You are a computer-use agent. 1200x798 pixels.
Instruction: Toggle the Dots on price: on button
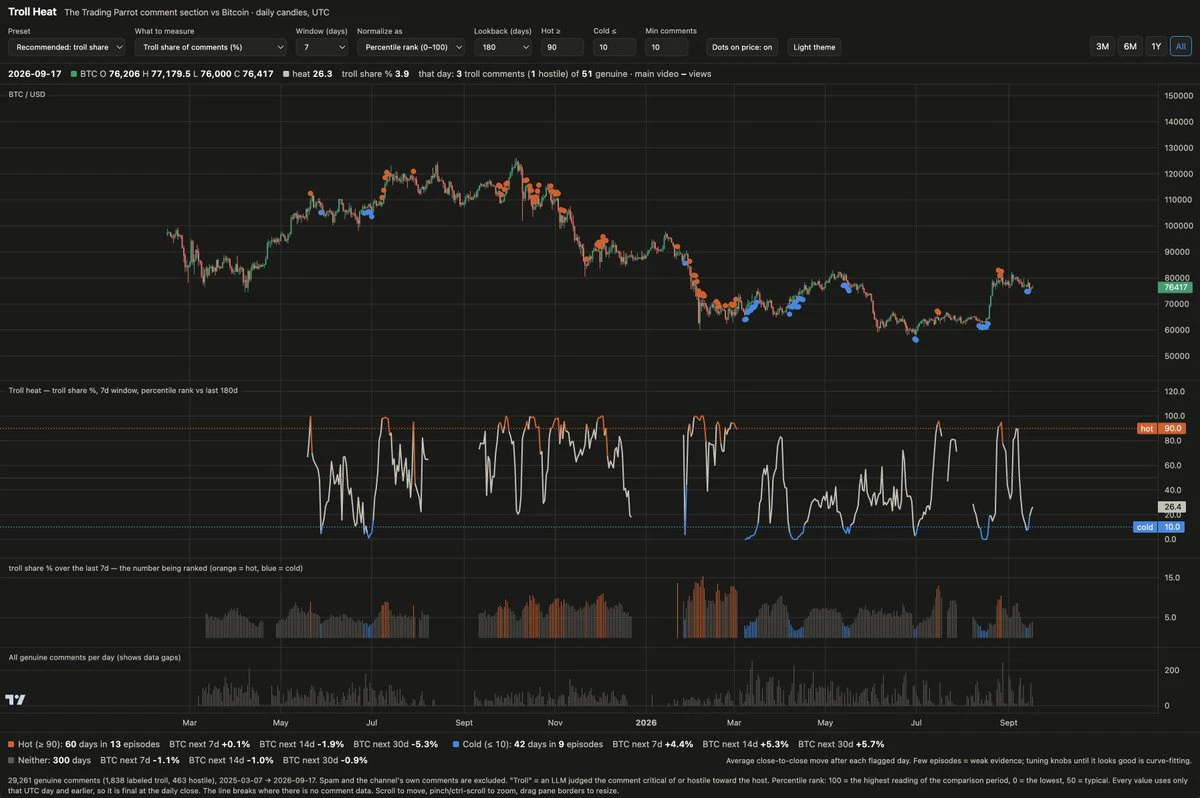pyautogui.click(x=742, y=47)
